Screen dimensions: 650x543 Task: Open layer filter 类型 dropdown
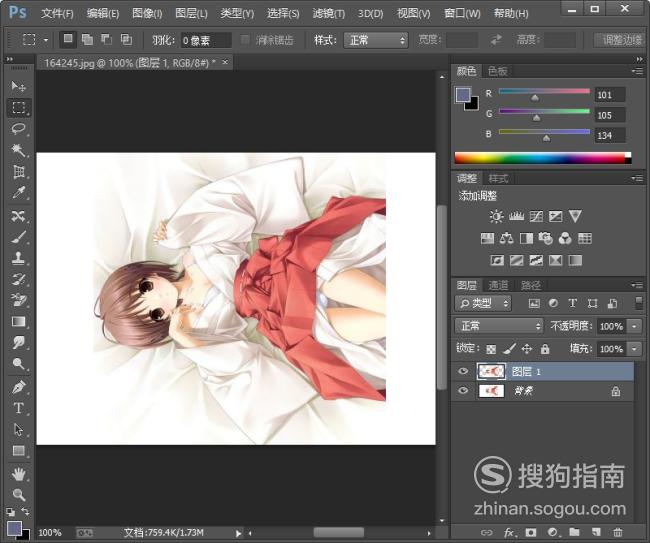click(x=483, y=303)
